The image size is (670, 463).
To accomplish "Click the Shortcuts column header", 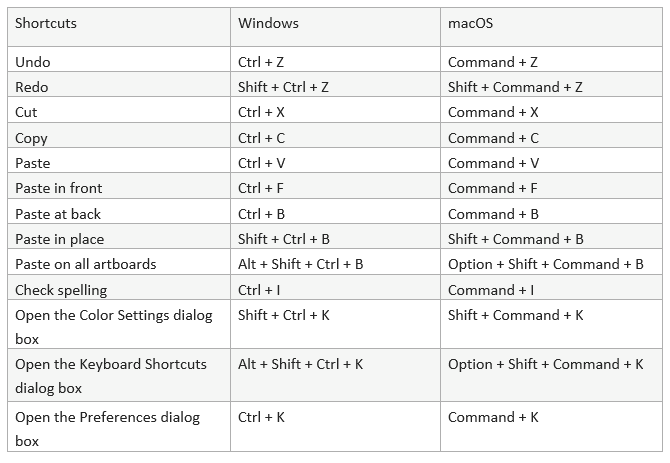I will click(46, 23).
